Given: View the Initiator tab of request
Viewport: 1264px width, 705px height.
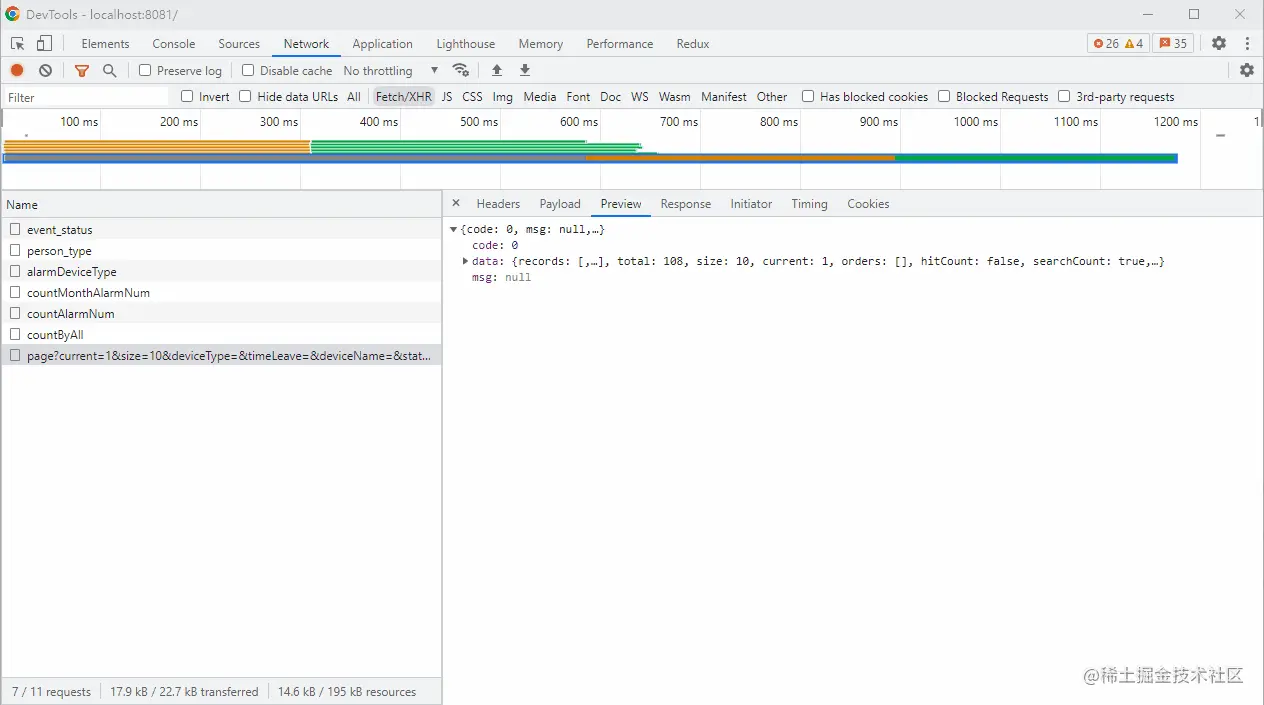Looking at the screenshot, I should (x=751, y=203).
